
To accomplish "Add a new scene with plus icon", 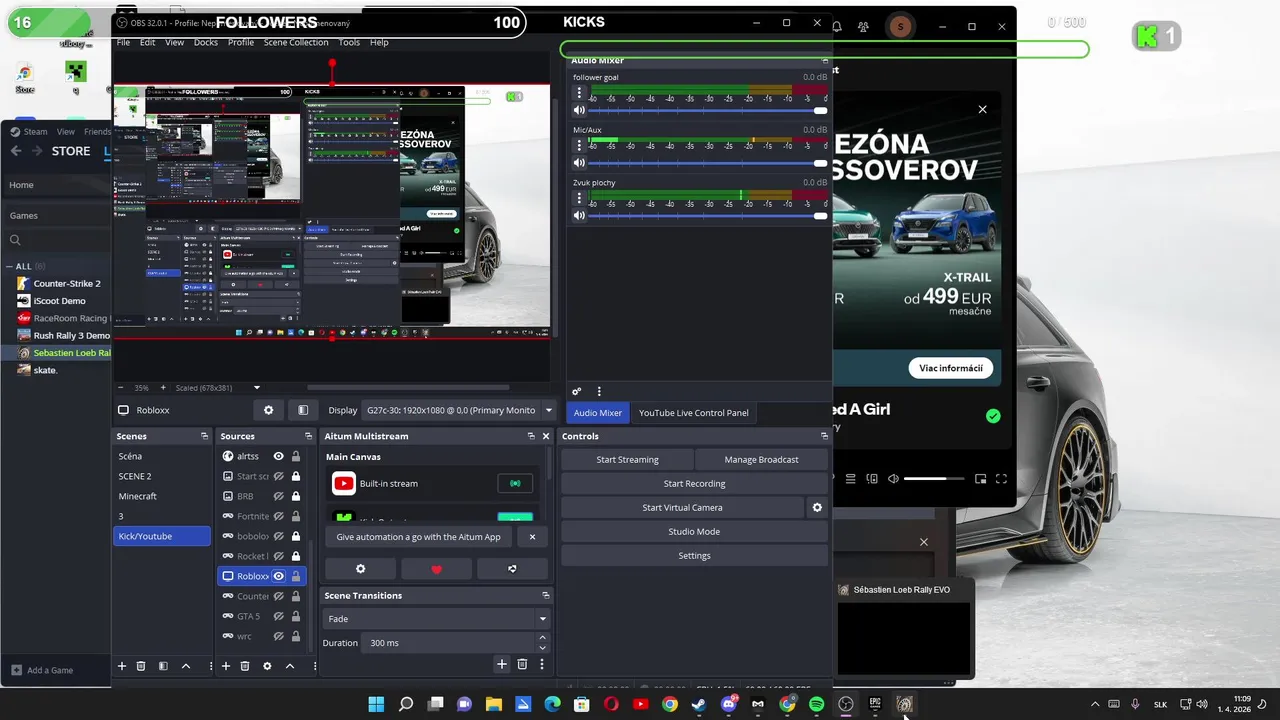I will pyautogui.click(x=122, y=666).
